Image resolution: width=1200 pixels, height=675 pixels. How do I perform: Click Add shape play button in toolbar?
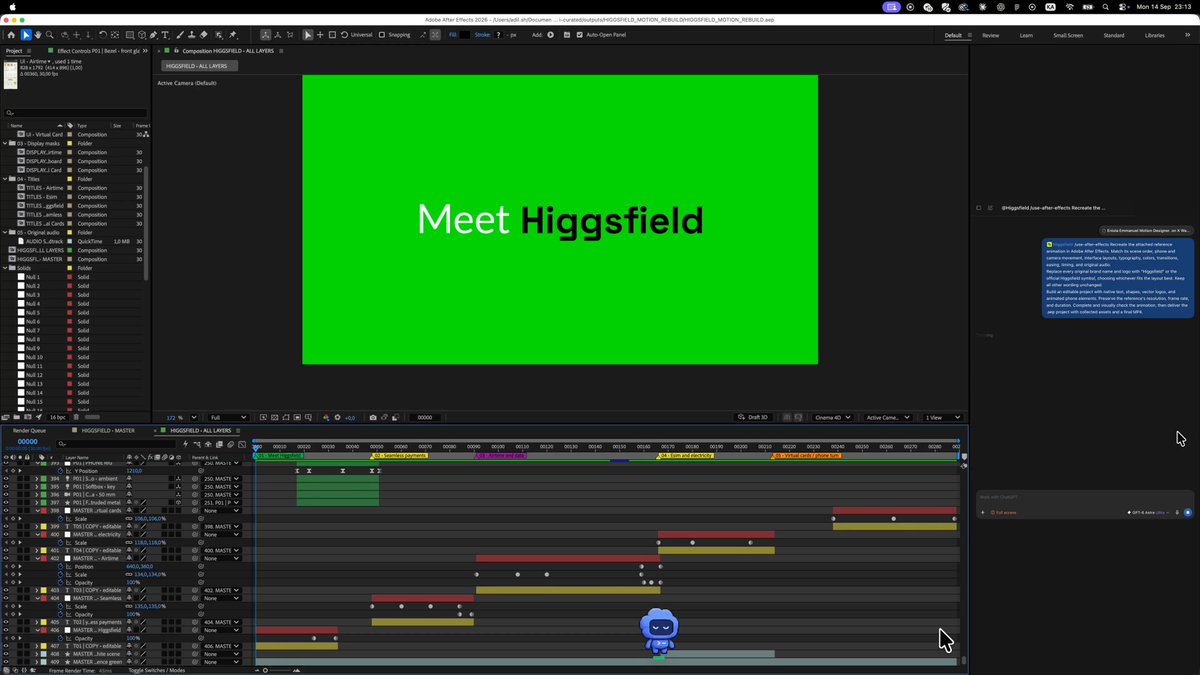click(x=550, y=35)
